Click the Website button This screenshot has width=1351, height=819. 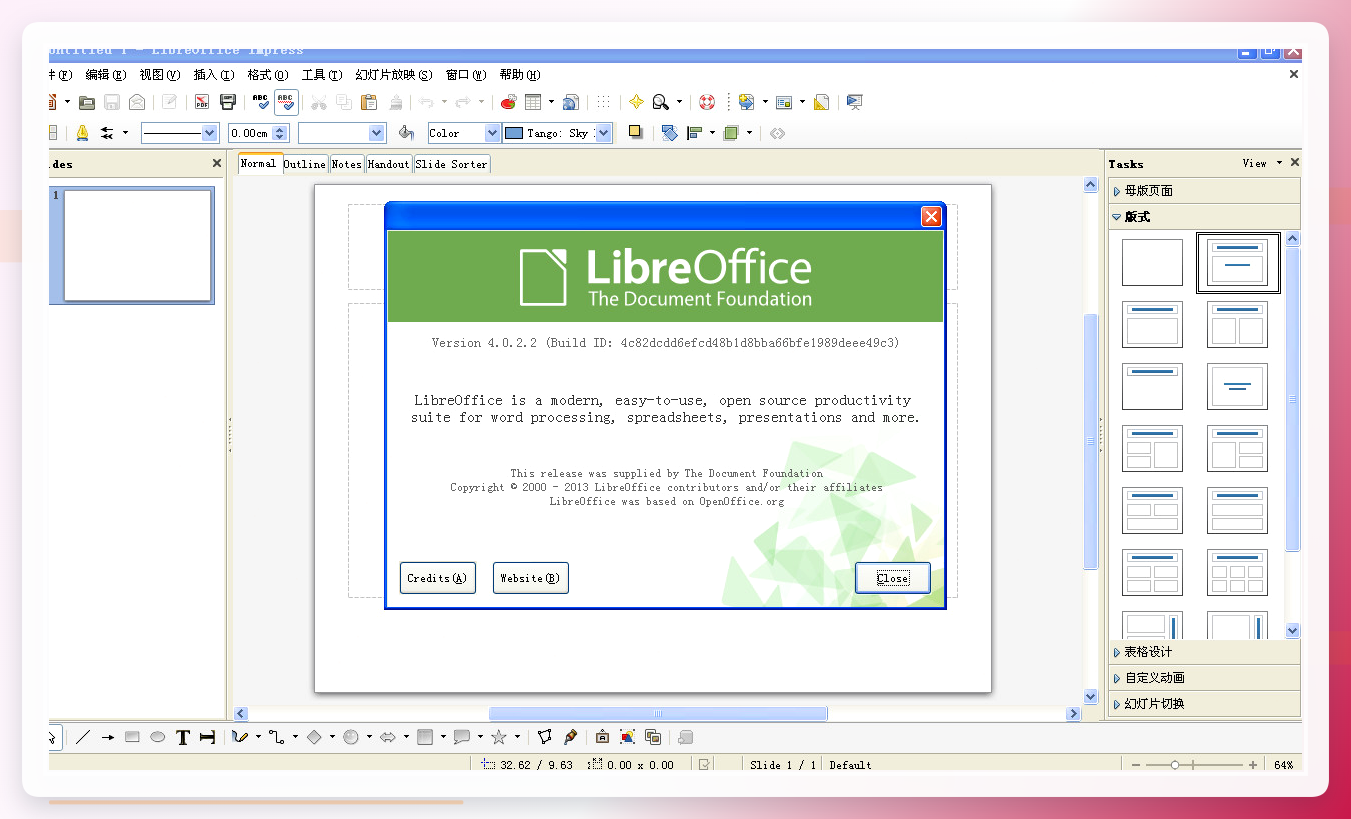tap(530, 578)
